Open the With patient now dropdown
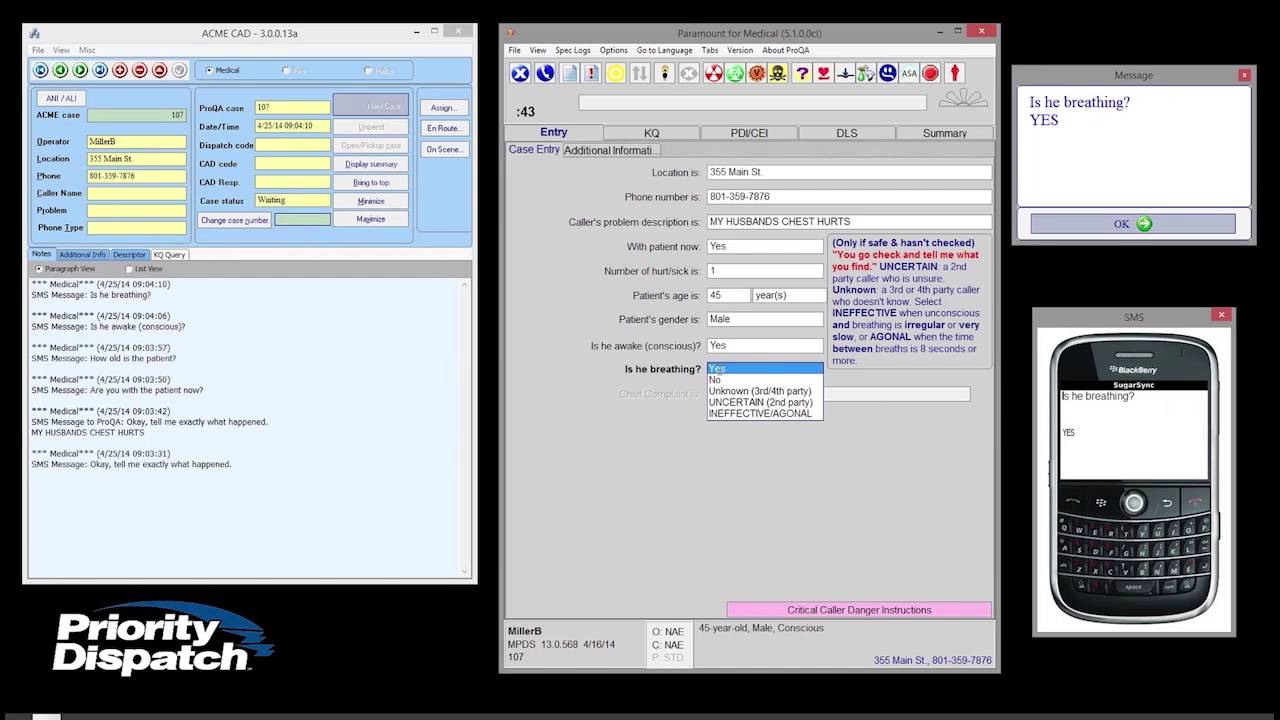 click(765, 246)
